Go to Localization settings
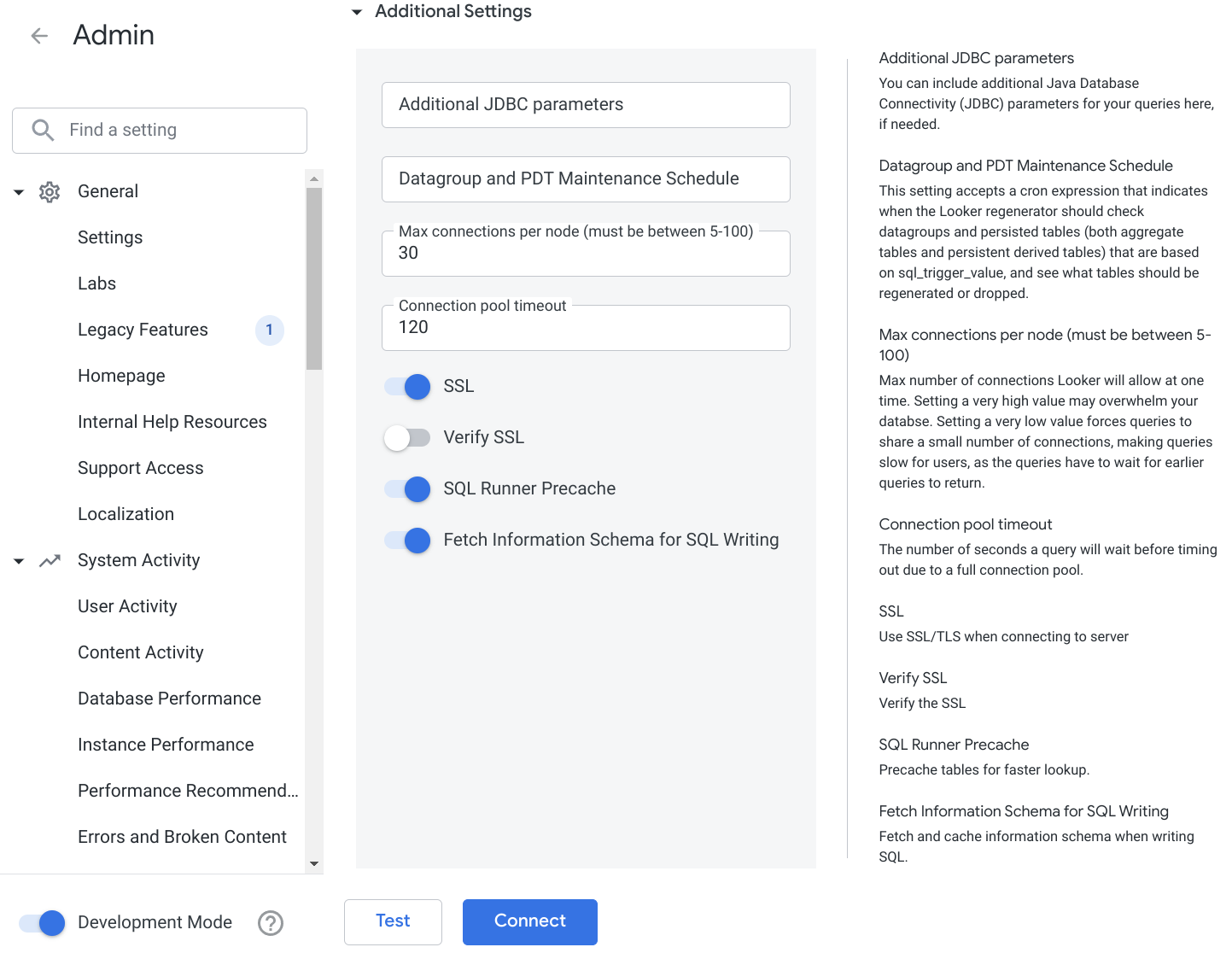The image size is (1232, 953). coord(126,514)
